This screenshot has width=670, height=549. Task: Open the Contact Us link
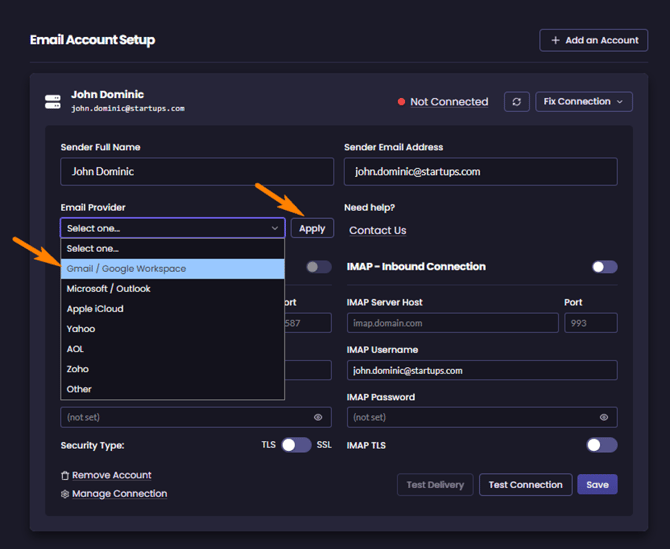click(x=378, y=230)
